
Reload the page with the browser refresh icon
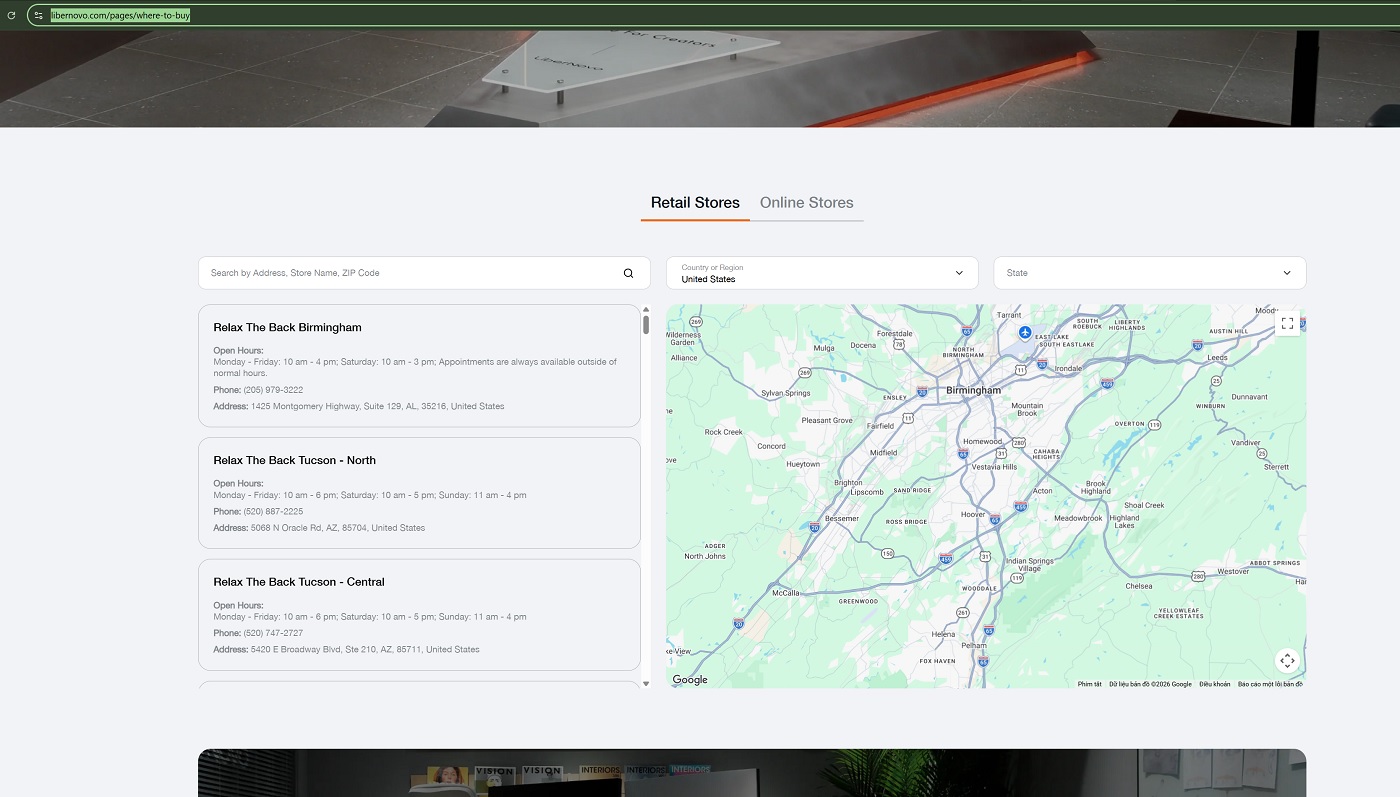tap(11, 15)
